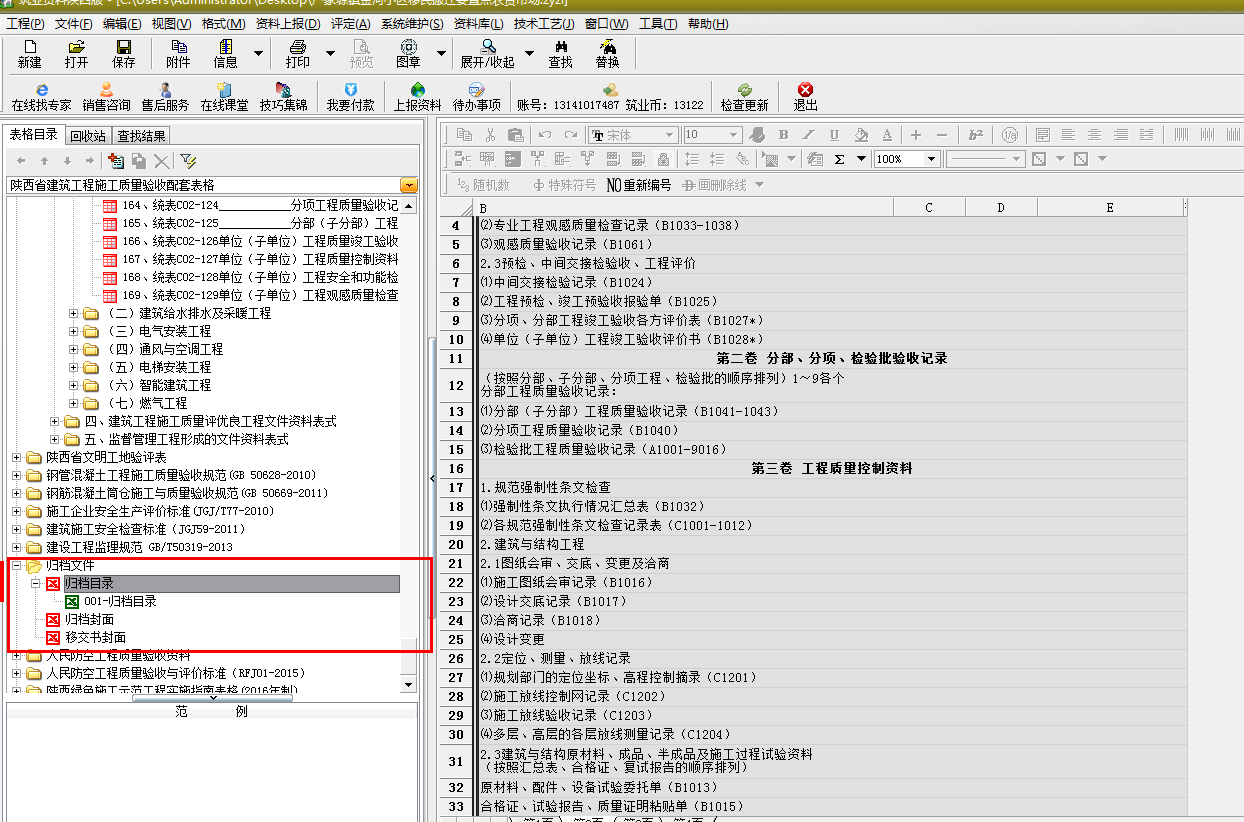Open the 陕西省建筑工程 form set dropdown
Image resolution: width=1244 pixels, height=822 pixels.
(408, 185)
